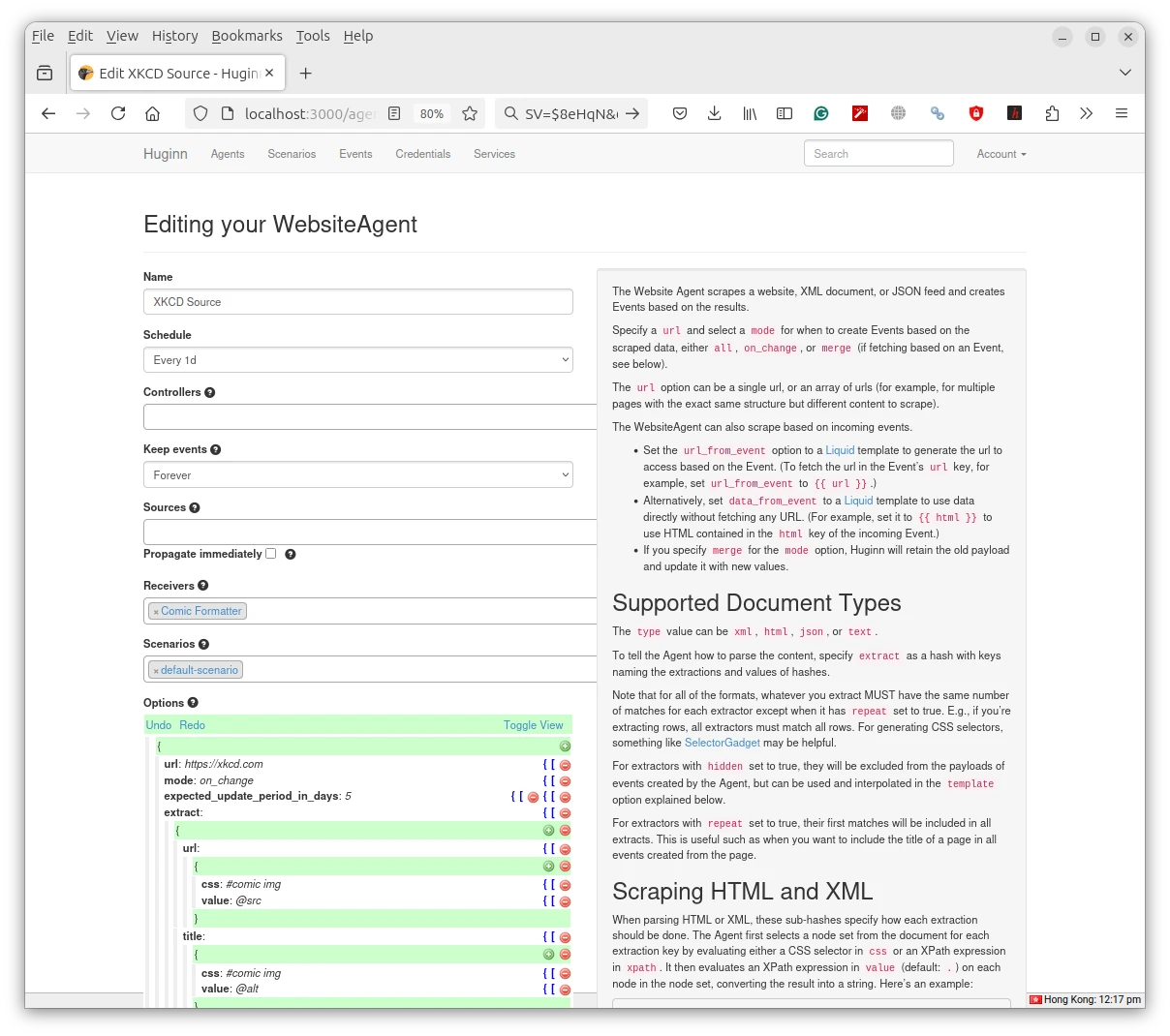Focus the browser address bar
Screen dimensions: 1170x1036
pos(308,113)
